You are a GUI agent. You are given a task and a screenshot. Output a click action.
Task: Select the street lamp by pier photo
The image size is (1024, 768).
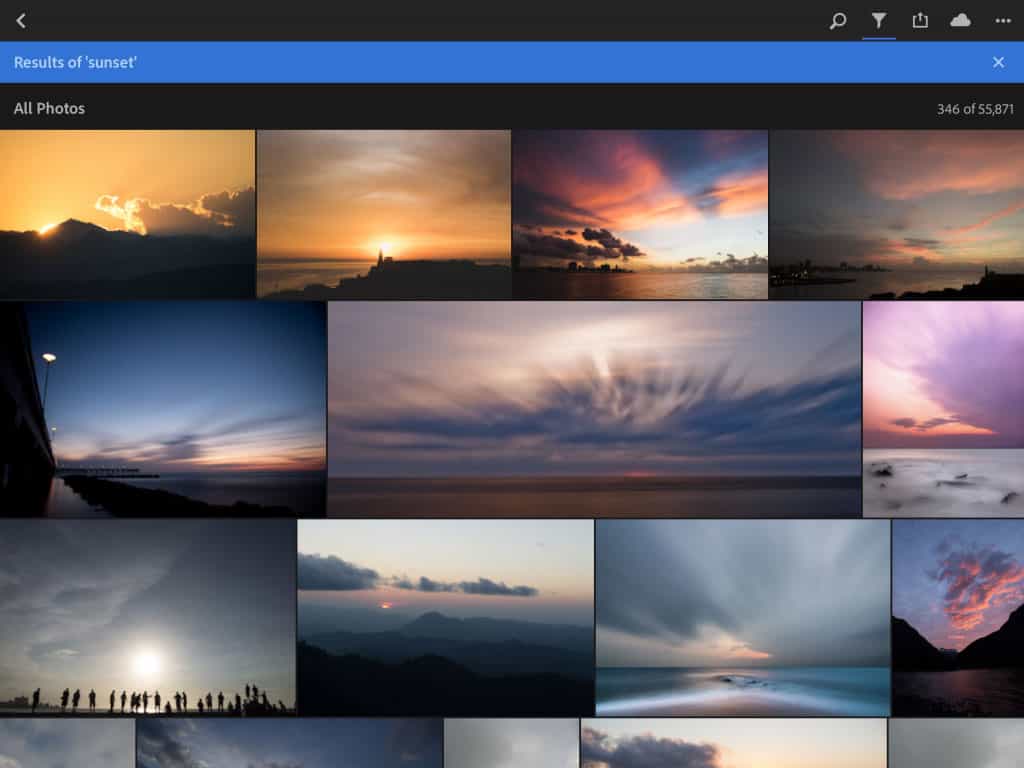coord(163,409)
